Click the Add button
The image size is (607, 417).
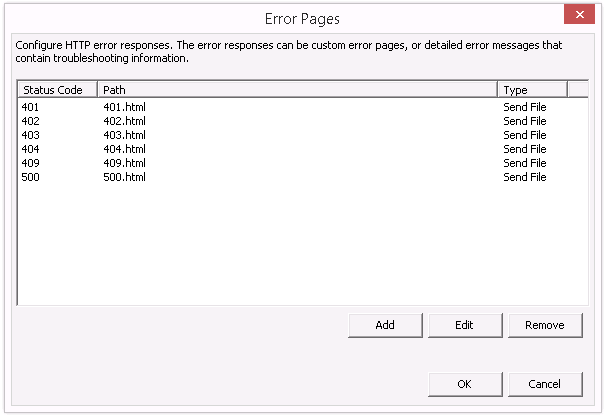point(385,325)
